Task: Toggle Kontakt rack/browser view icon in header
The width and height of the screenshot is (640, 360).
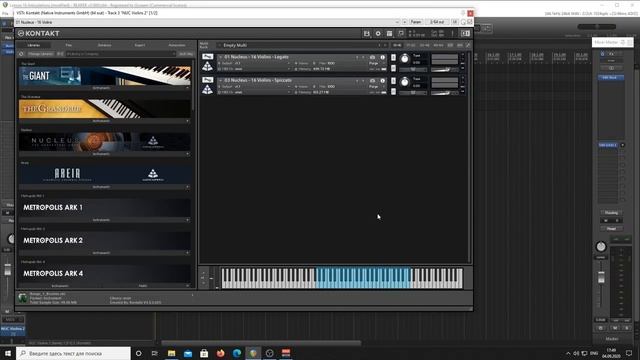Action: click(x=389, y=33)
